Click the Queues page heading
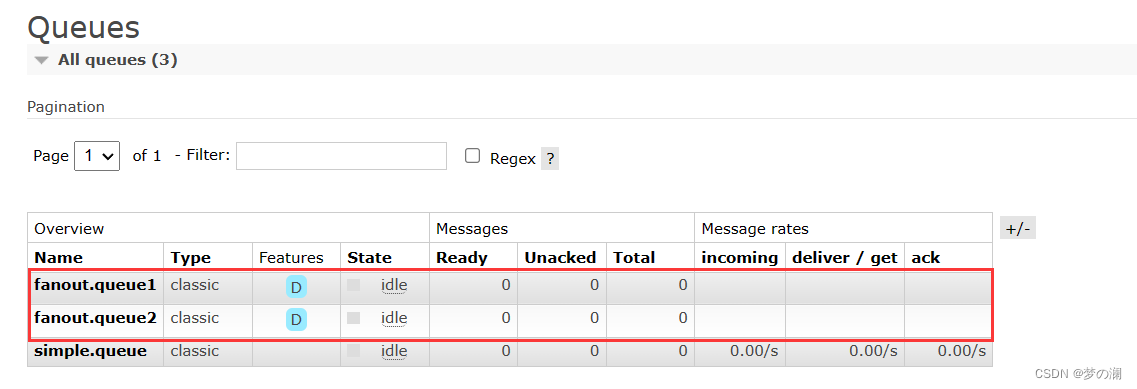Image resolution: width=1137 pixels, height=389 pixels. click(x=83, y=28)
